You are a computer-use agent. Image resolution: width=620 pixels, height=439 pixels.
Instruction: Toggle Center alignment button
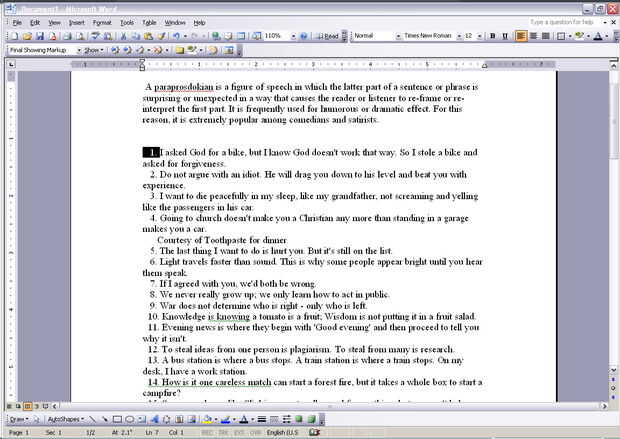tap(533, 36)
